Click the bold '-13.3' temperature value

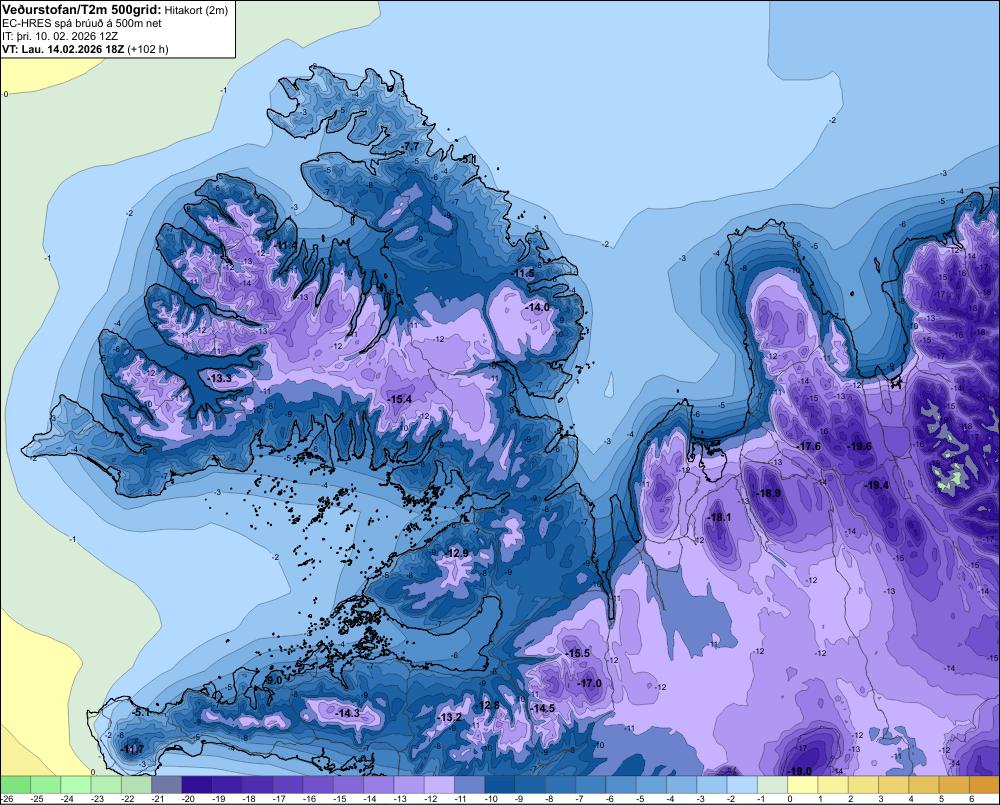click(x=220, y=378)
